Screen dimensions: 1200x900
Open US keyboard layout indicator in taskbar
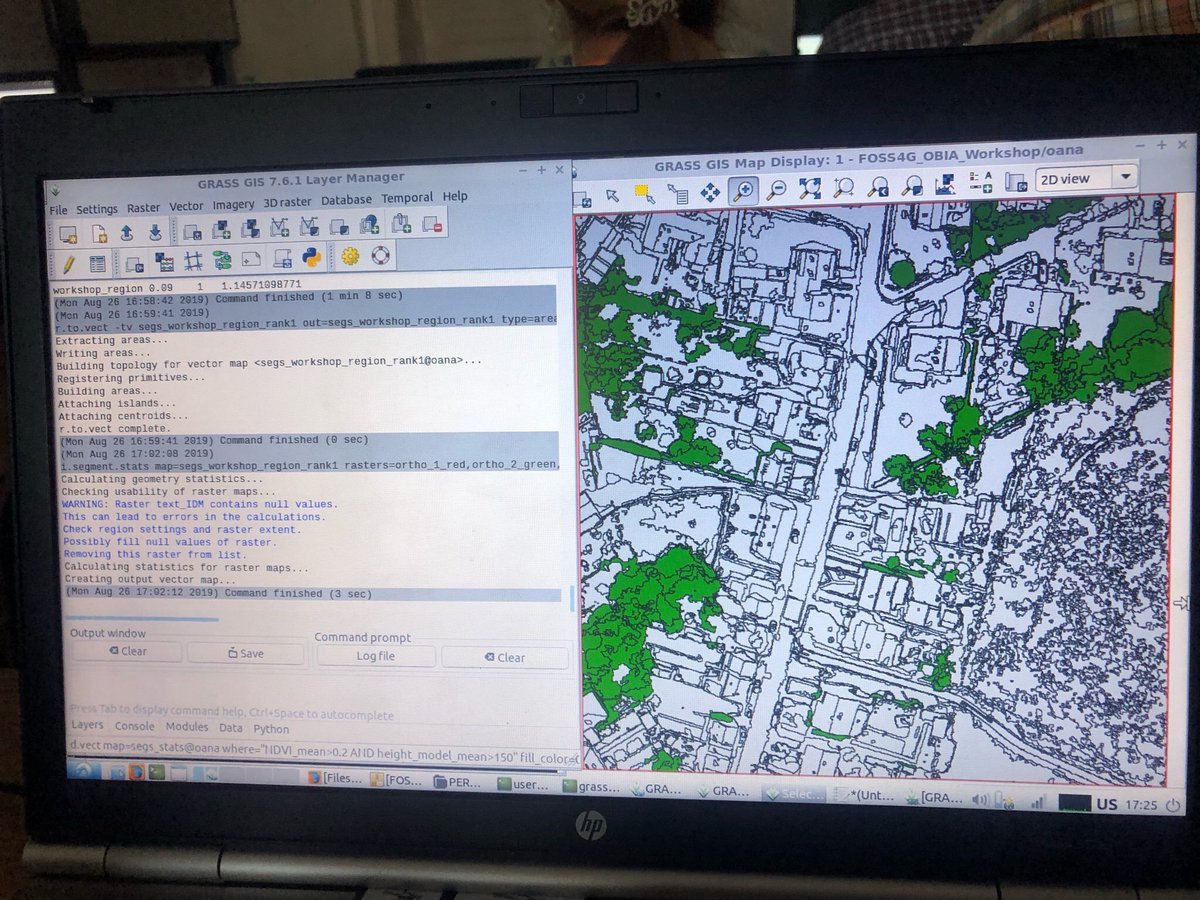[1107, 802]
